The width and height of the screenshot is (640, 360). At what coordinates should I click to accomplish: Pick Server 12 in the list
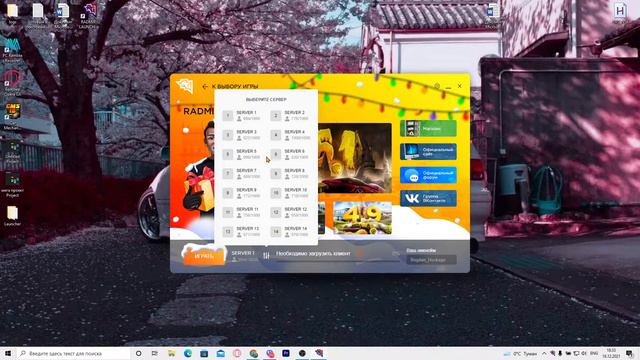tap(290, 212)
